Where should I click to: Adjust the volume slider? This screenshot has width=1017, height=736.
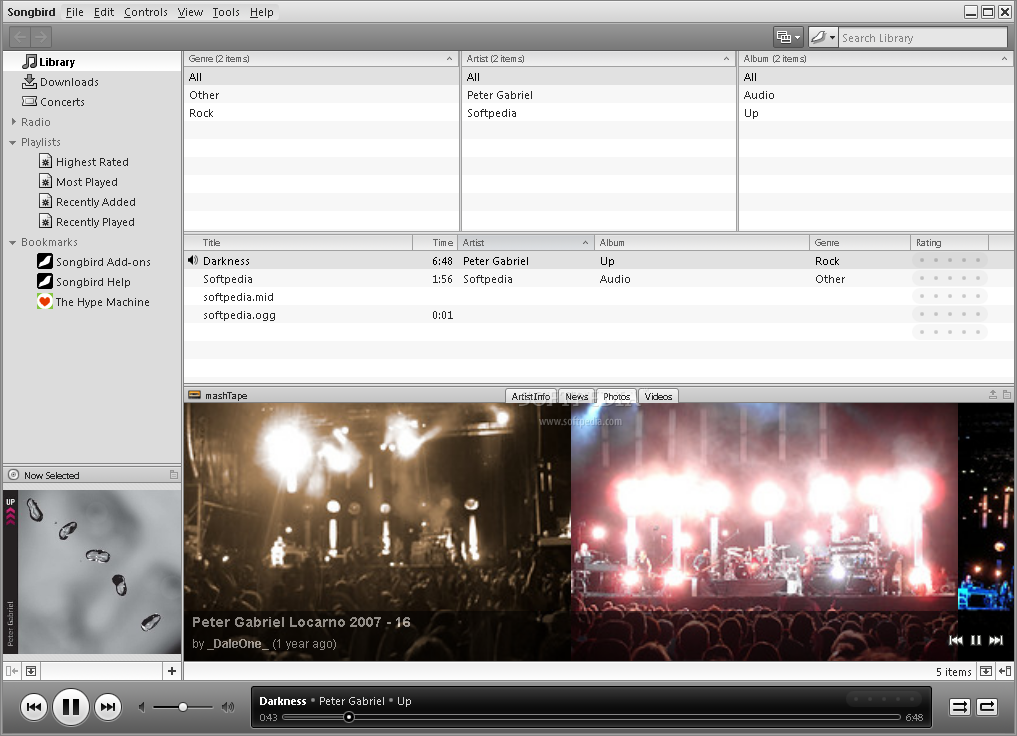click(183, 707)
